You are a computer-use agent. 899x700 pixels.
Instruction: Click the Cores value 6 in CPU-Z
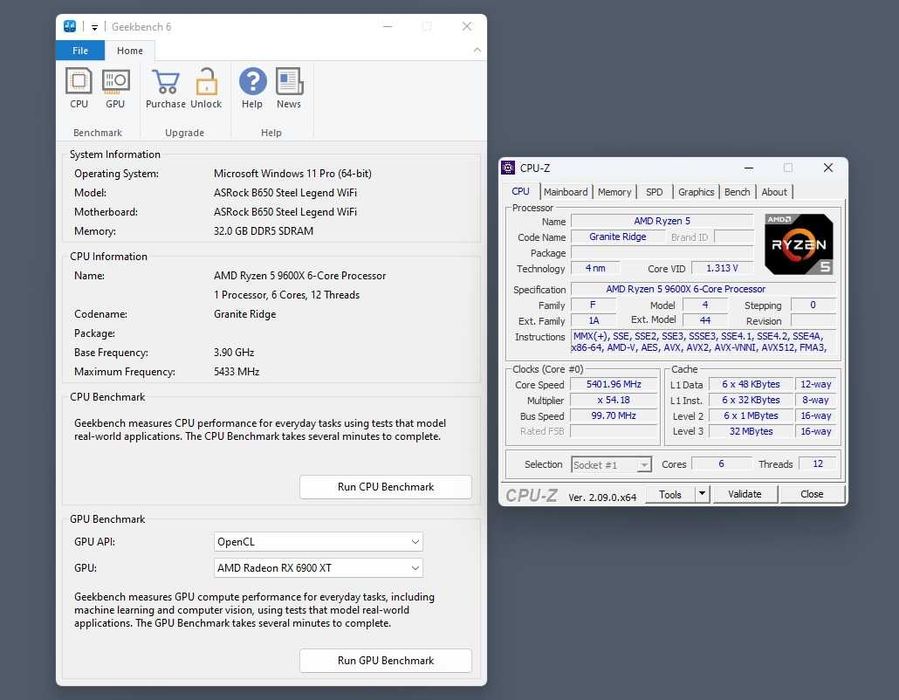(721, 464)
